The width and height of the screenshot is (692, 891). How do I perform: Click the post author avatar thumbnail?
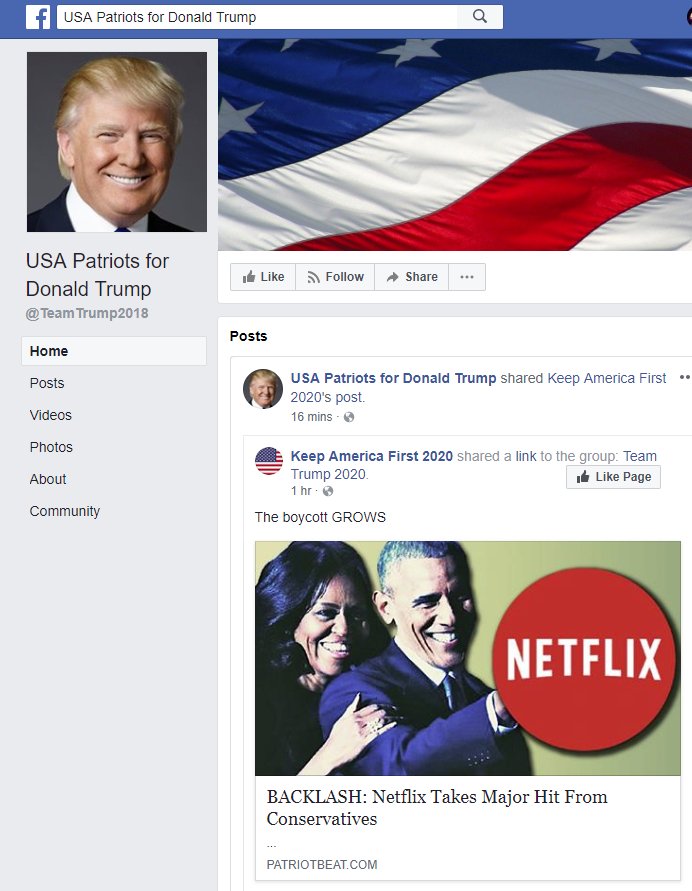(263, 389)
